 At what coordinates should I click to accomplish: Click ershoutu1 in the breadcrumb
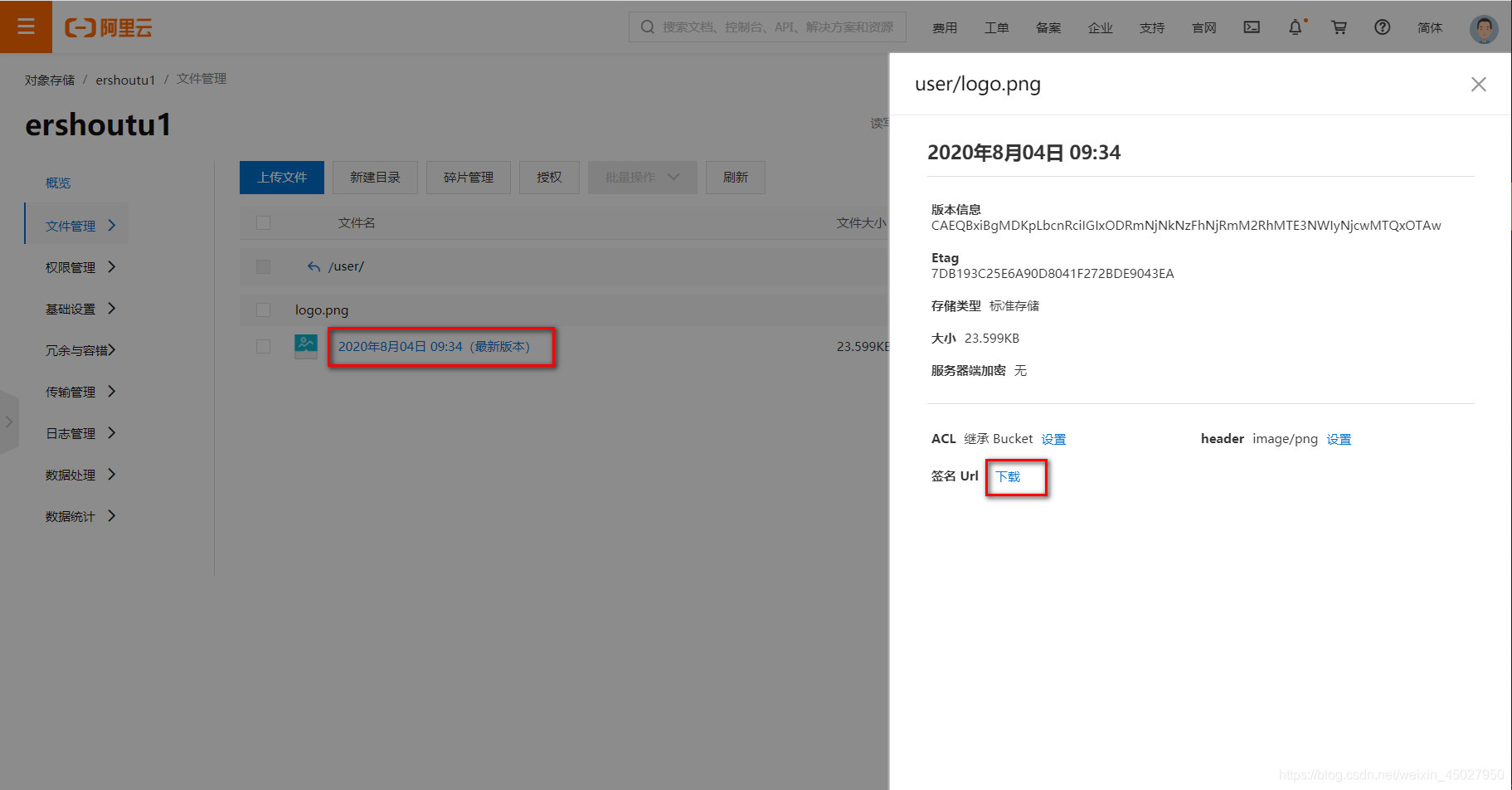125,80
